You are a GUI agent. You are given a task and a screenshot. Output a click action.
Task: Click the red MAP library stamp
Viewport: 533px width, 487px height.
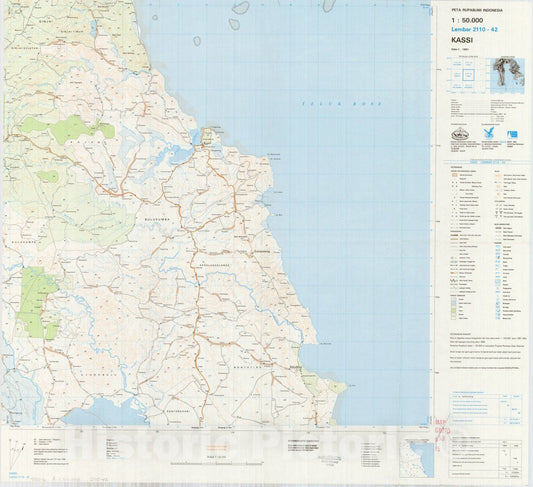tap(443, 434)
